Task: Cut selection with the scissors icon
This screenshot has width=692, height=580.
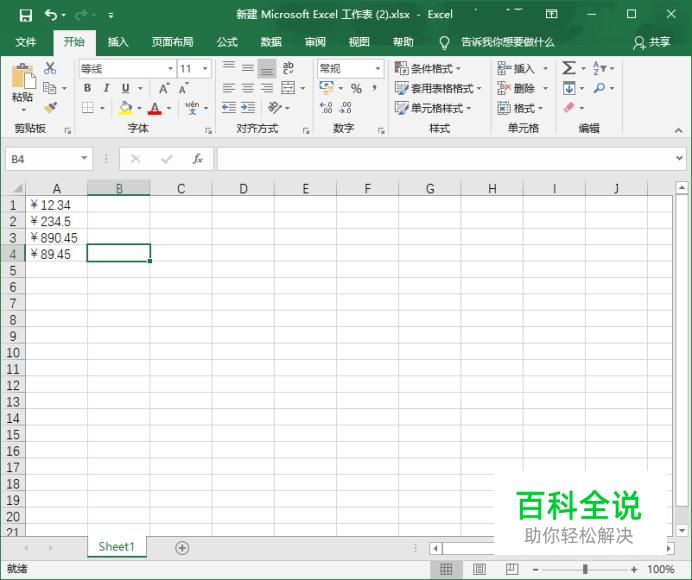Action: 50,68
